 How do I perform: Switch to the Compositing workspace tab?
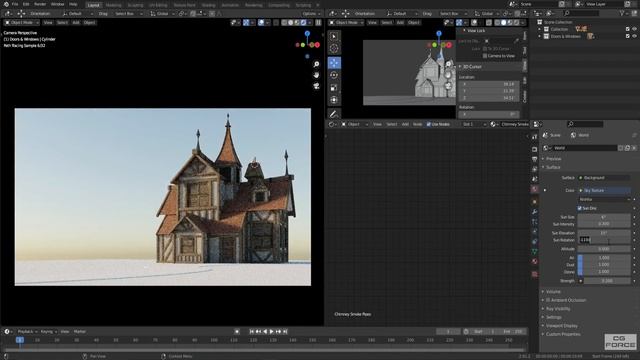pyautogui.click(x=279, y=5)
